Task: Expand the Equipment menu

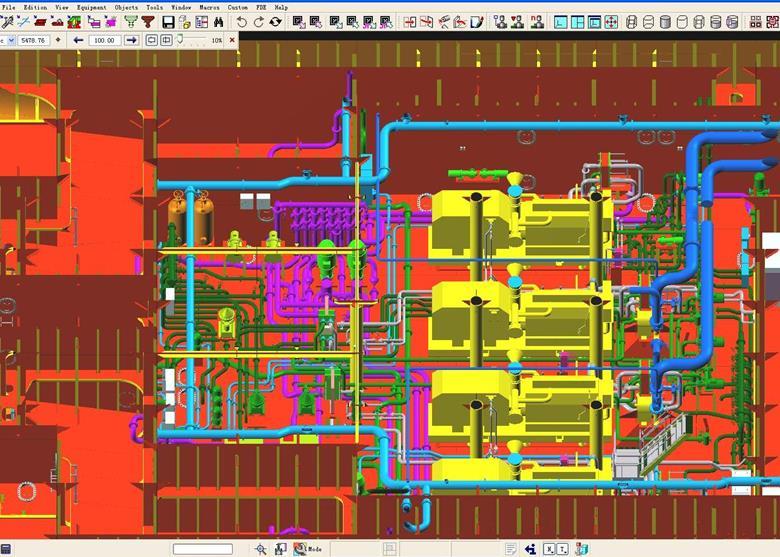Action: [x=91, y=6]
